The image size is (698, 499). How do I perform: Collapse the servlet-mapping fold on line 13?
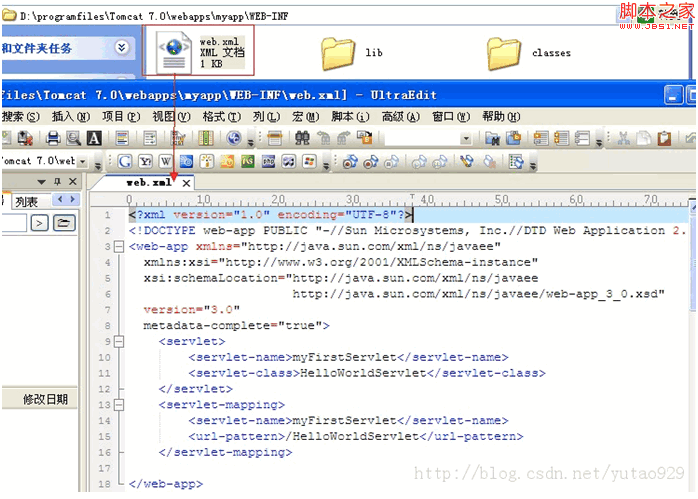pyautogui.click(x=120, y=405)
